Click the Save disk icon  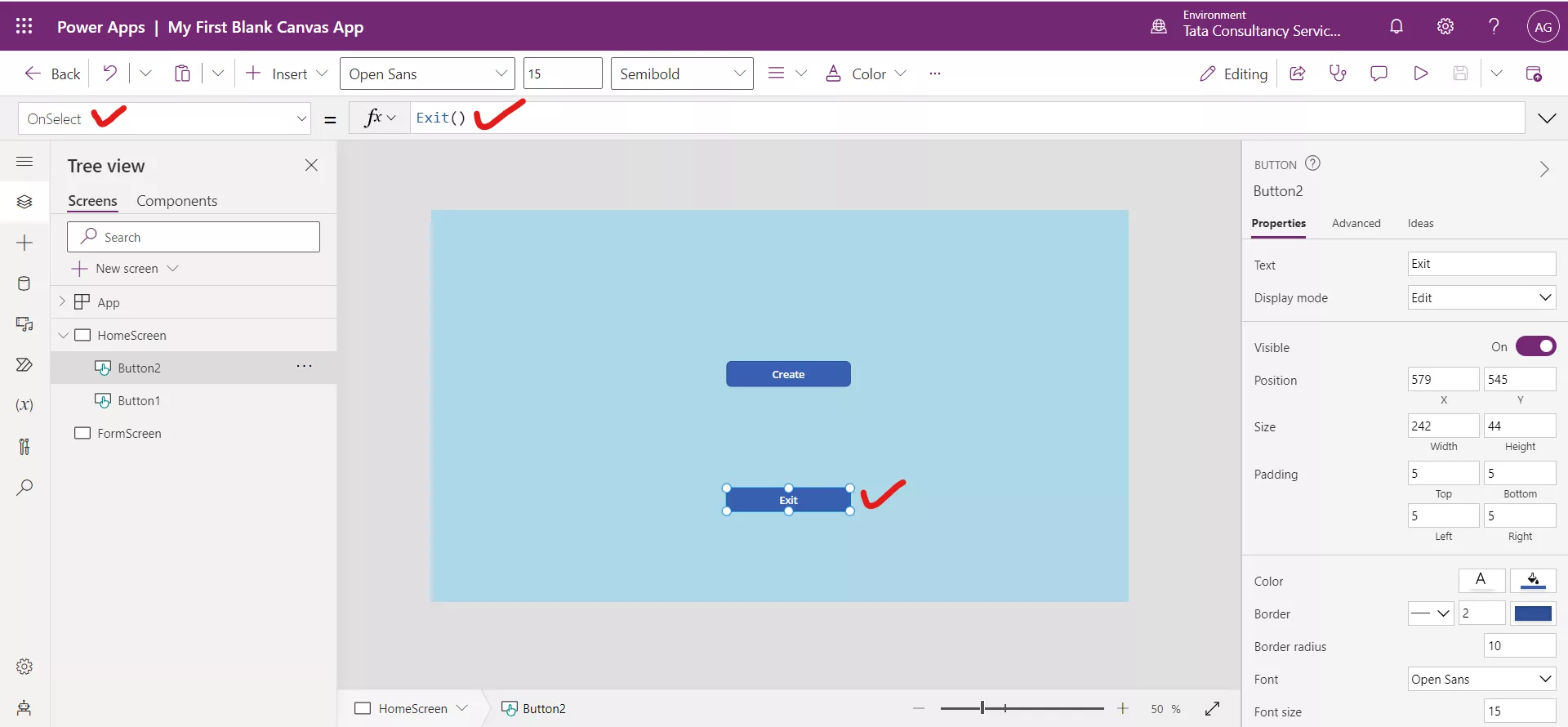coord(1460,74)
